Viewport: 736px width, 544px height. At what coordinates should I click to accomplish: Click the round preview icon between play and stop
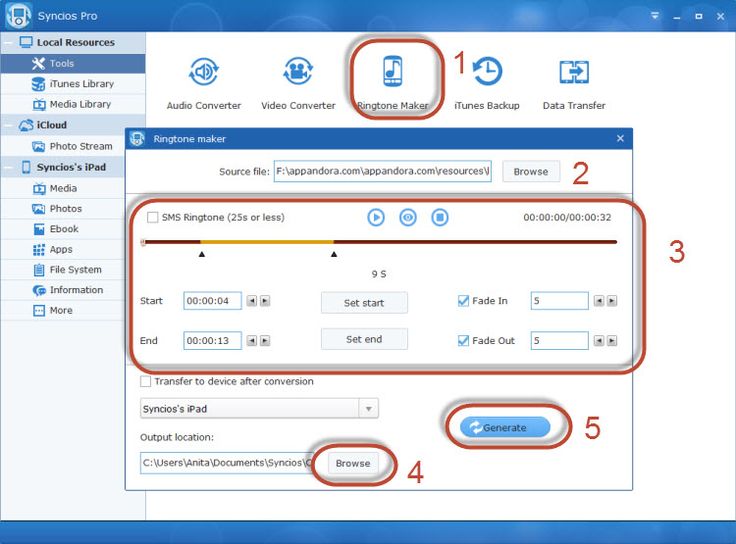point(408,217)
